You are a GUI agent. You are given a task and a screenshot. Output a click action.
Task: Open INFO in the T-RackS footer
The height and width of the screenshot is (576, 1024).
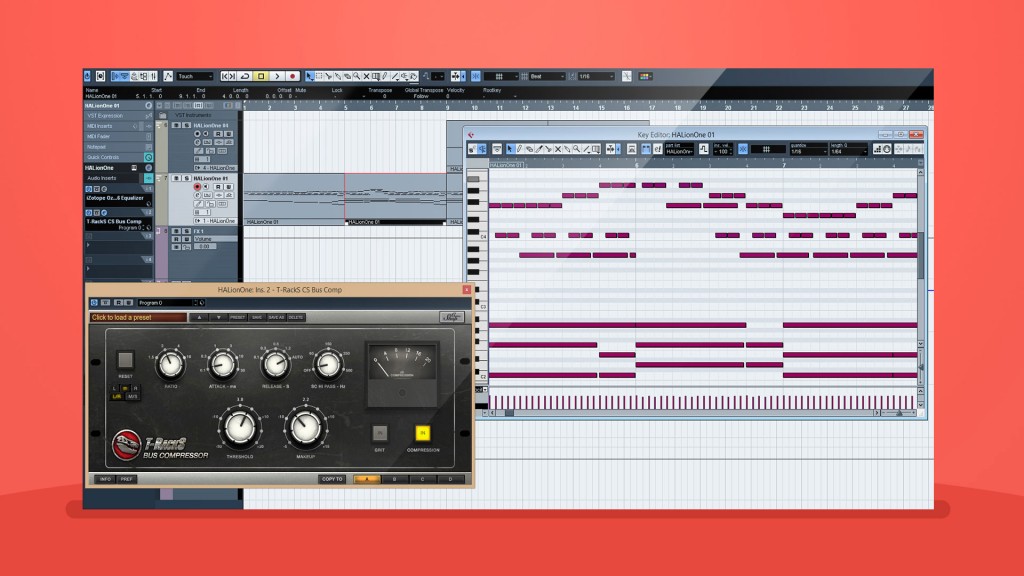pyautogui.click(x=105, y=479)
